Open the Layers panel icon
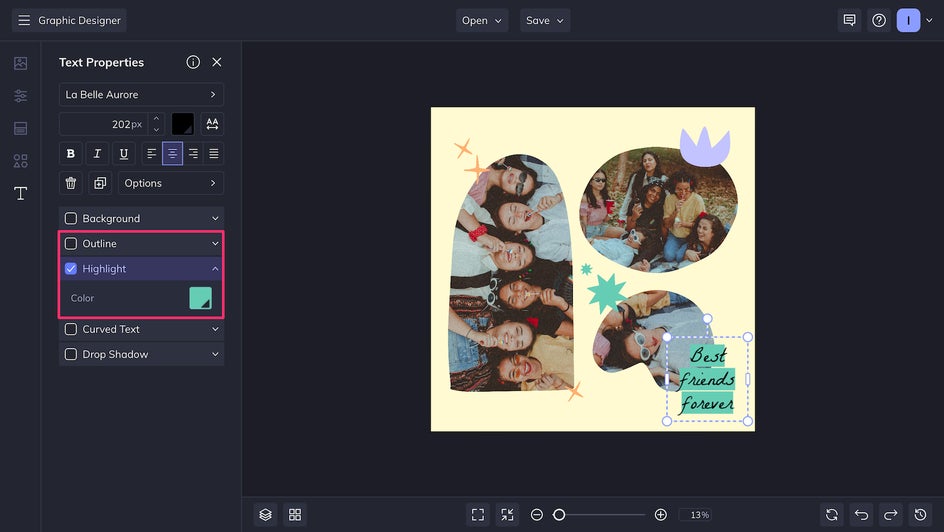 point(266,515)
